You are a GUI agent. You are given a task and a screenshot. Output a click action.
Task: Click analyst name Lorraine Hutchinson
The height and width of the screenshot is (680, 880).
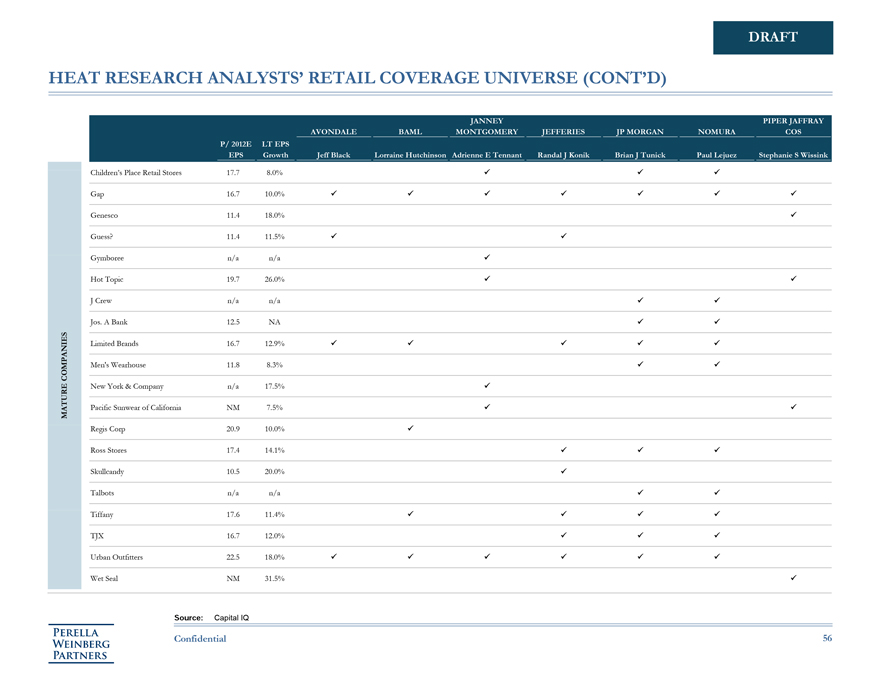pyautogui.click(x=410, y=155)
